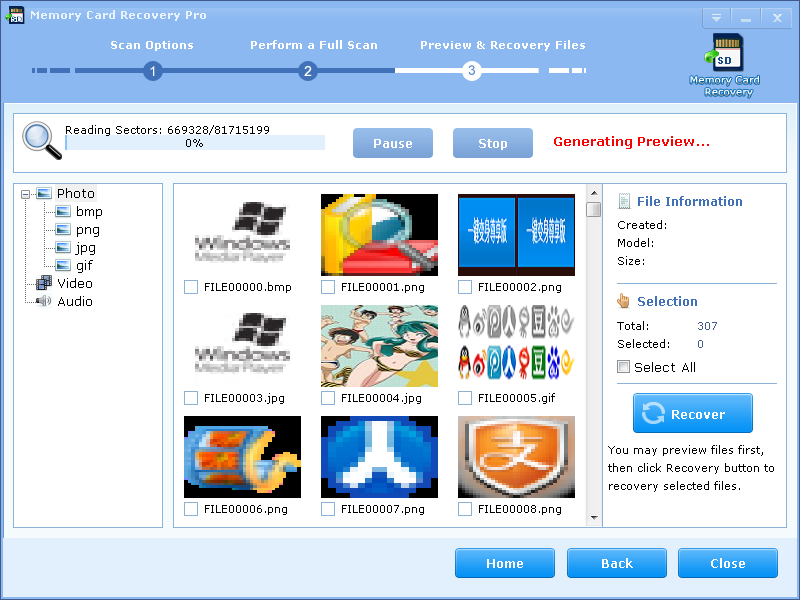Click the Back button
This screenshot has height=600, width=800.
617,563
